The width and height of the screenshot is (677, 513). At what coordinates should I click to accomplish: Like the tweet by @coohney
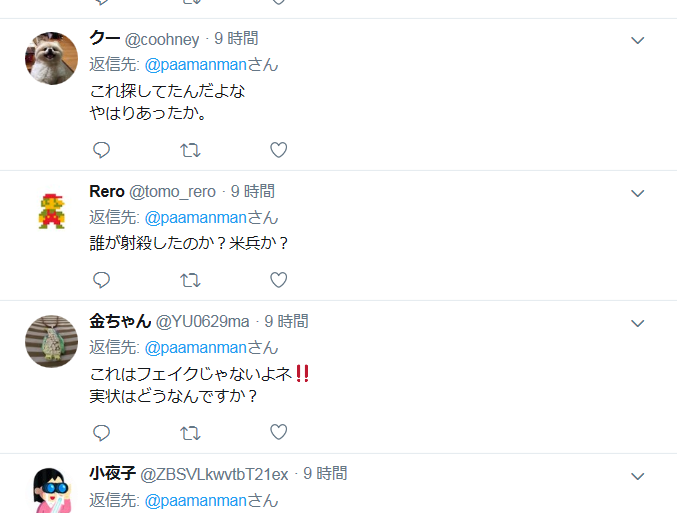(278, 150)
